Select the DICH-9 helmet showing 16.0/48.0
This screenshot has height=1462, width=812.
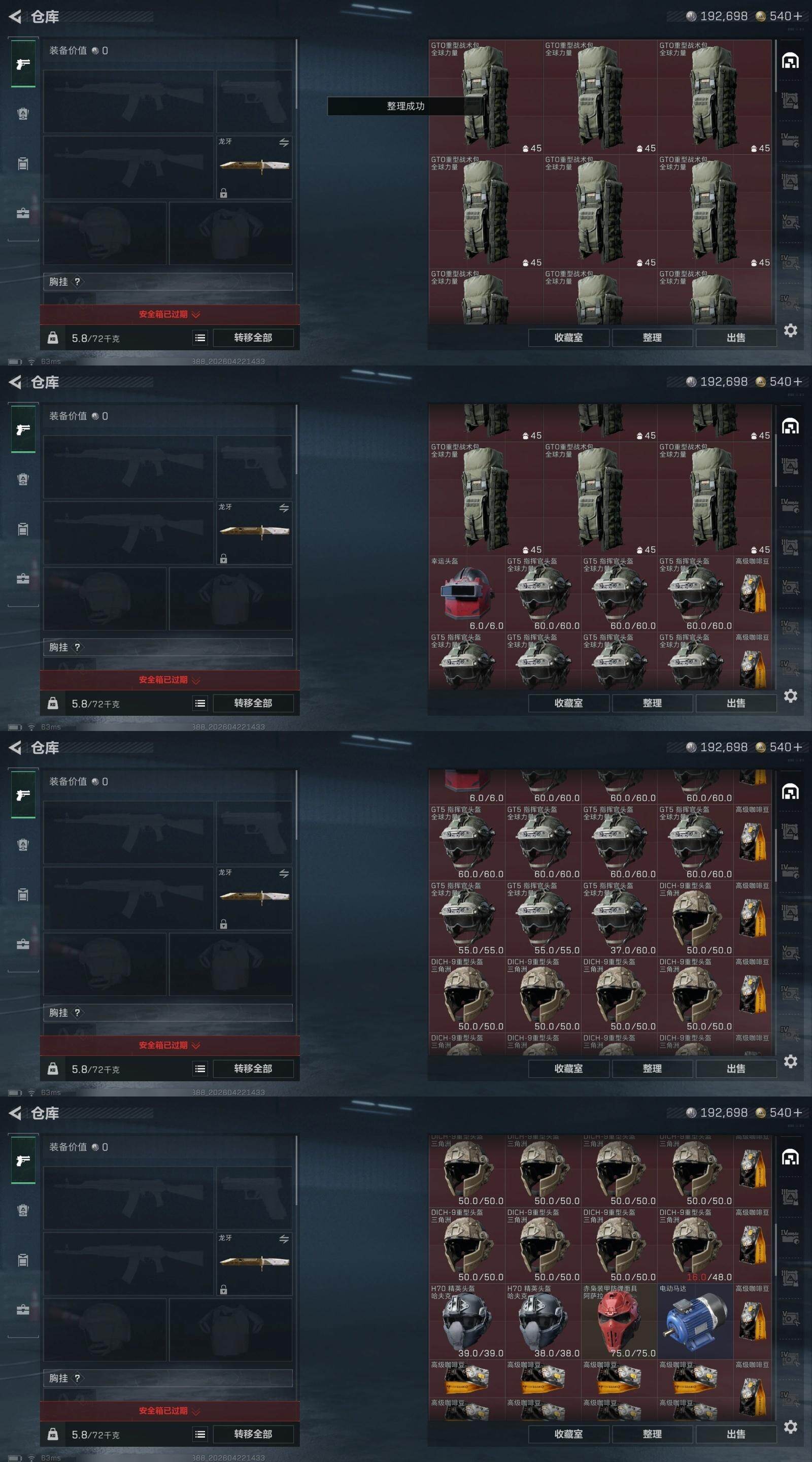point(695,1245)
